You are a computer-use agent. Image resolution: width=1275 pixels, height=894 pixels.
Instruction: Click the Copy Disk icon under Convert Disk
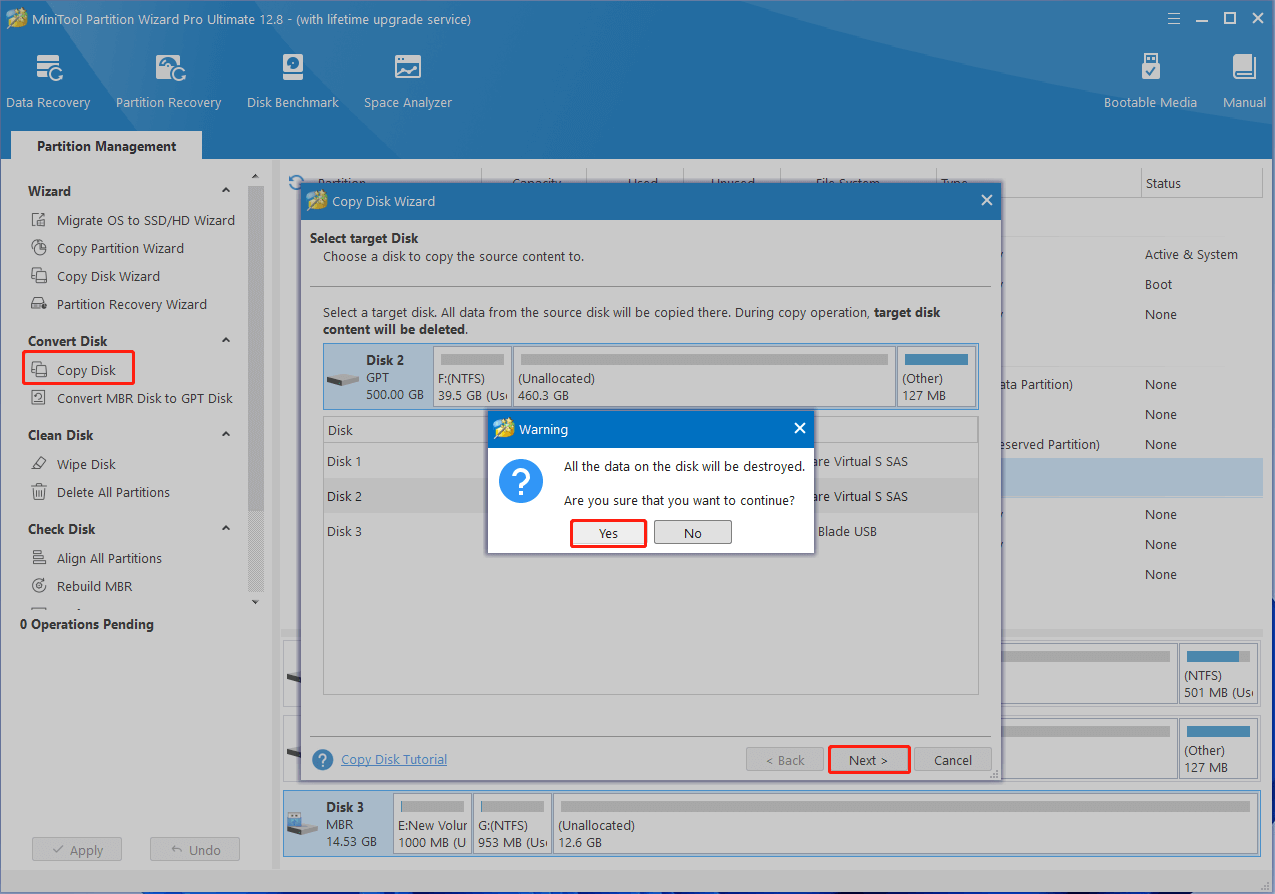tap(39, 370)
